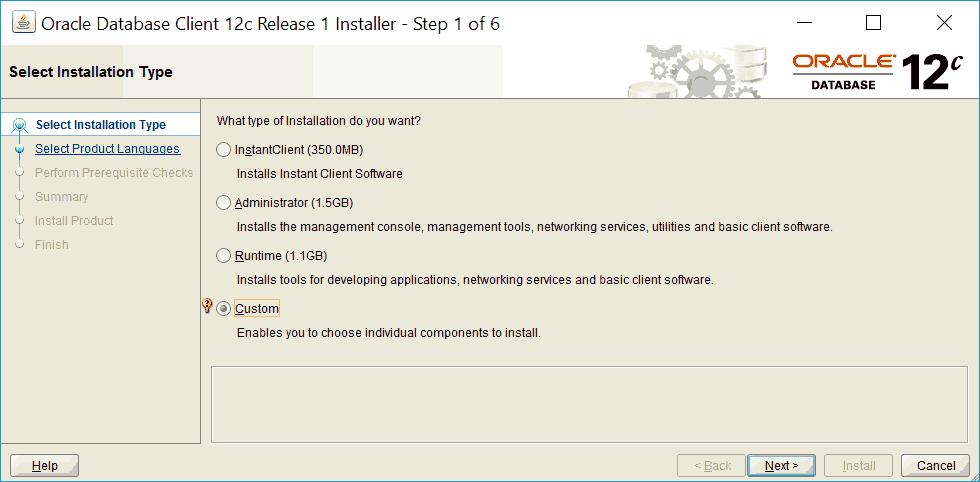Click the Next button to proceed
The width and height of the screenshot is (980, 482).
click(781, 466)
